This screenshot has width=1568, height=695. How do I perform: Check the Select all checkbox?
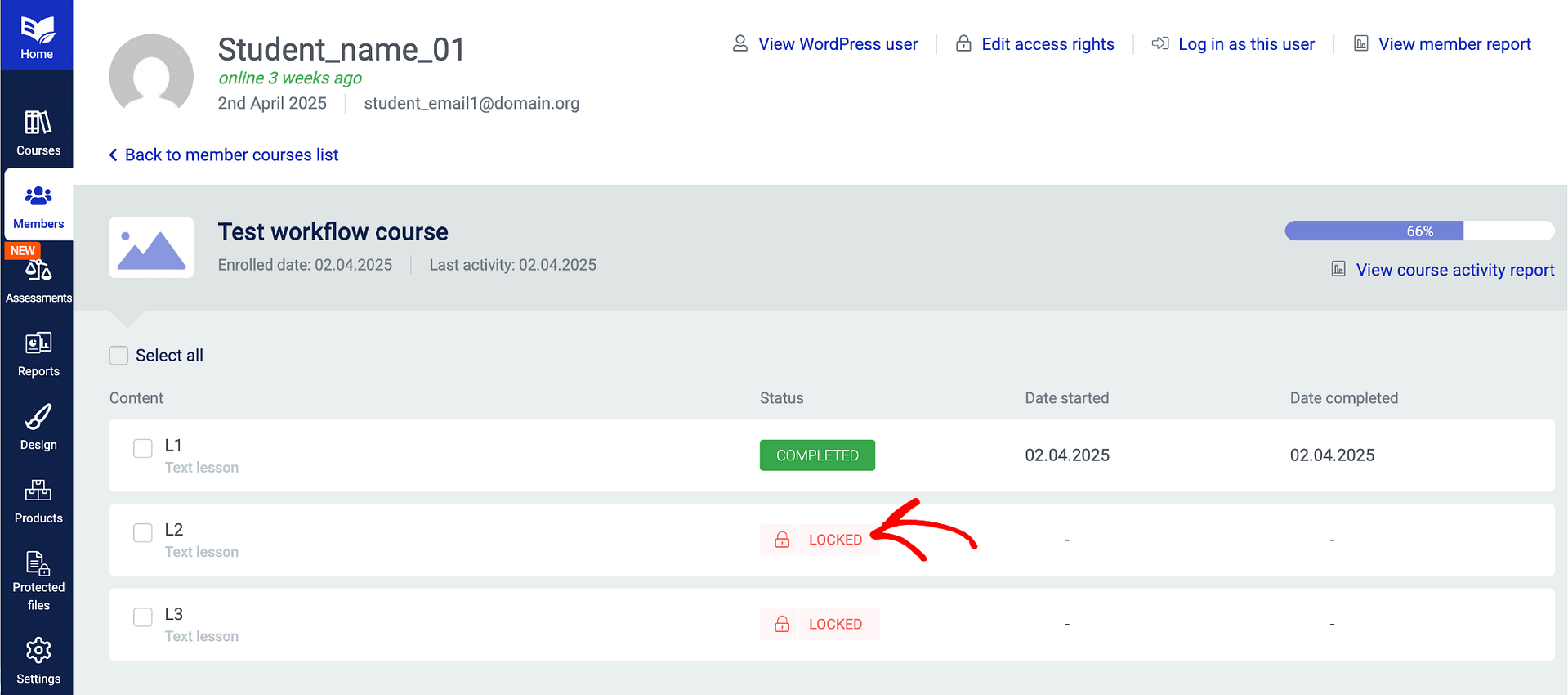pyautogui.click(x=118, y=355)
